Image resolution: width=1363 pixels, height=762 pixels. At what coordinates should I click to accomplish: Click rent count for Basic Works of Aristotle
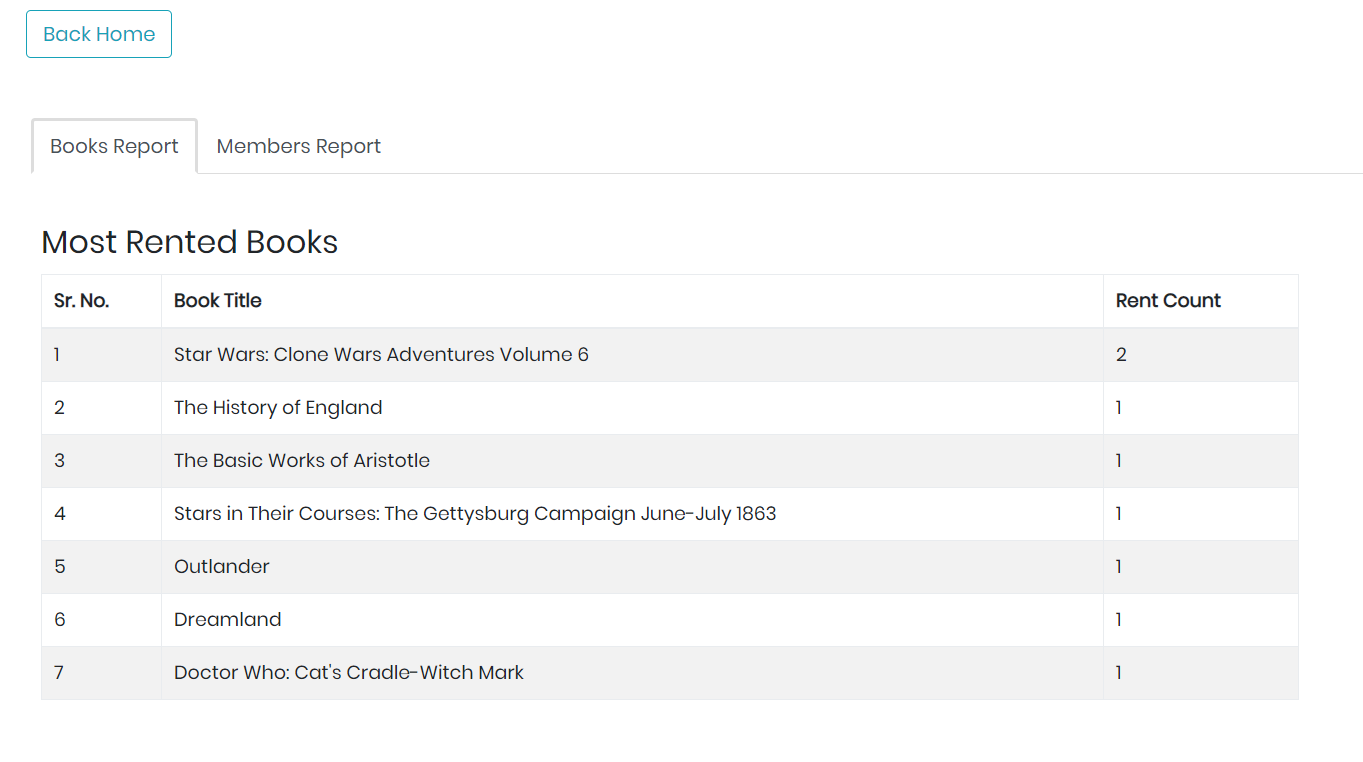click(1119, 460)
